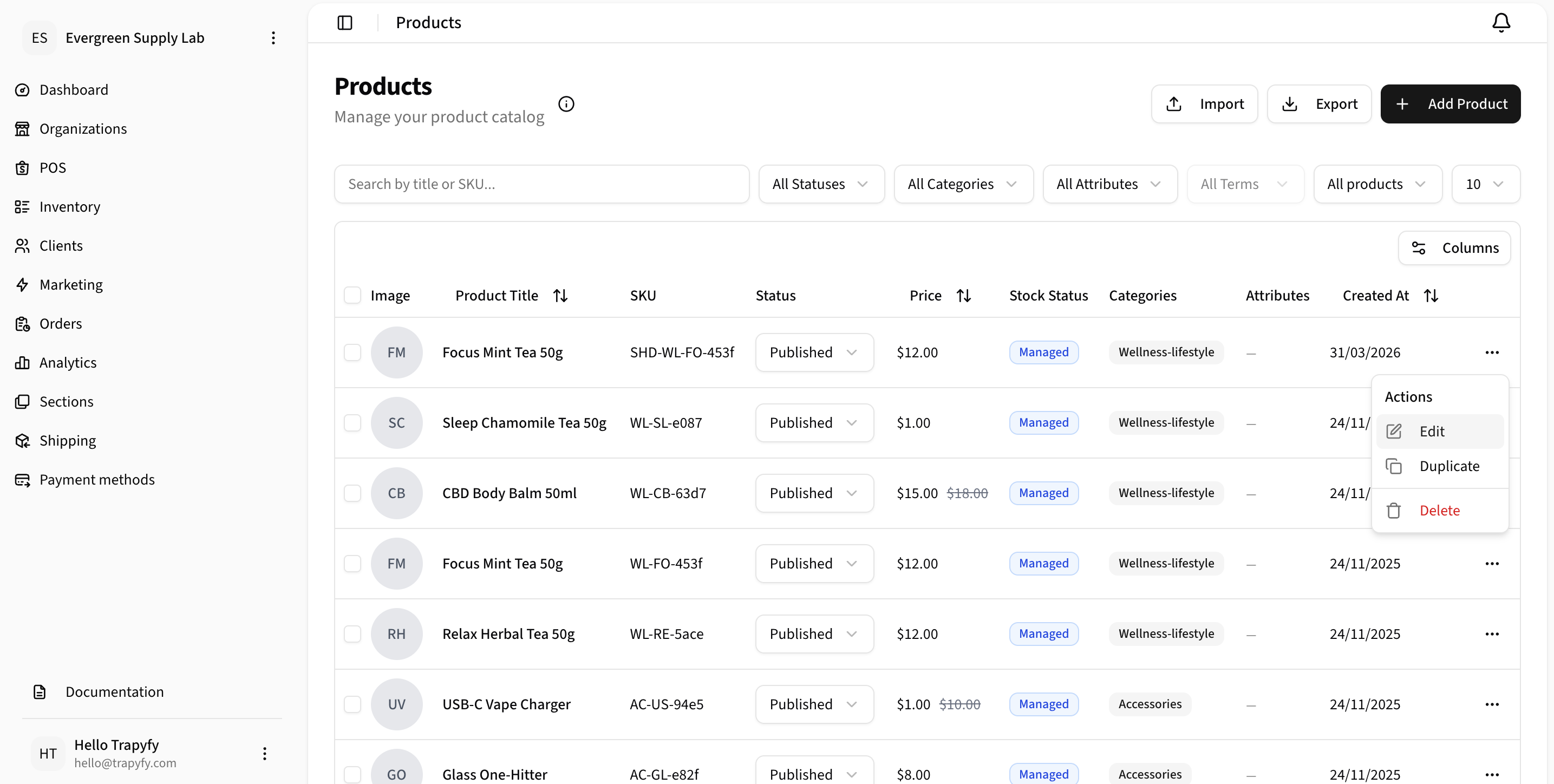This screenshot has height=784, width=1554.
Task: Check the USB-C Vape Charger row
Action: pyautogui.click(x=352, y=704)
